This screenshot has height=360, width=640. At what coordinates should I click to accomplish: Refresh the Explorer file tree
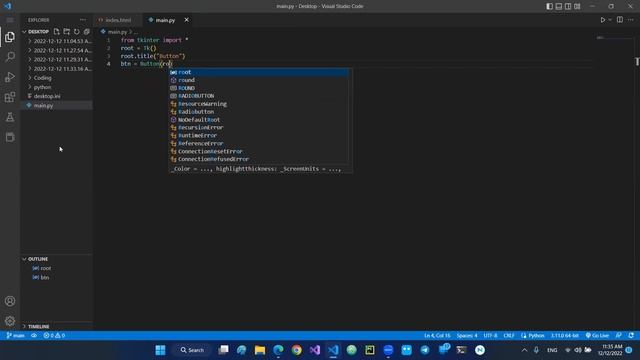77,31
